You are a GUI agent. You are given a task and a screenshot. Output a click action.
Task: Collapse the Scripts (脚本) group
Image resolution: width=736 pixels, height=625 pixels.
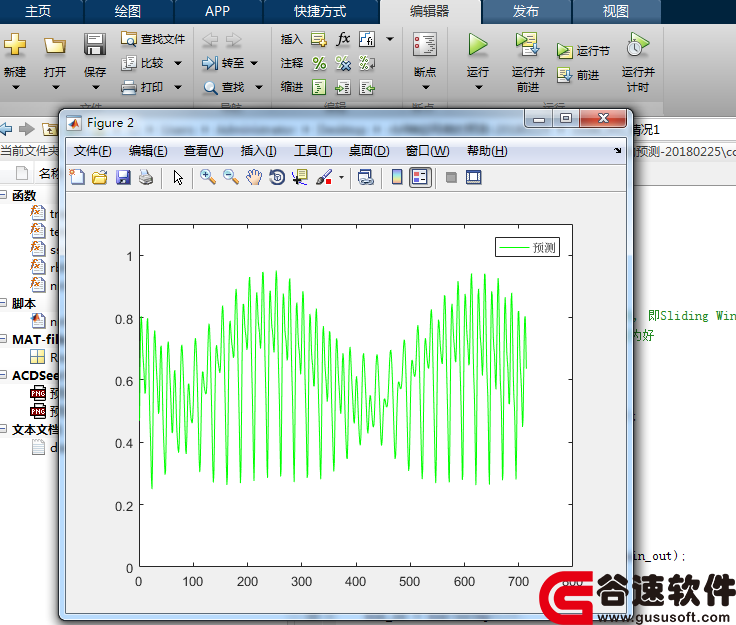pos(3,303)
